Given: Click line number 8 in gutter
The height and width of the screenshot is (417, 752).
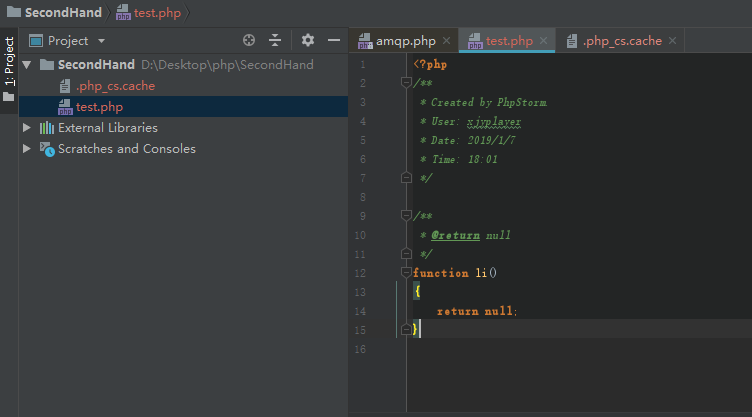Looking at the screenshot, I should click(x=363, y=197).
